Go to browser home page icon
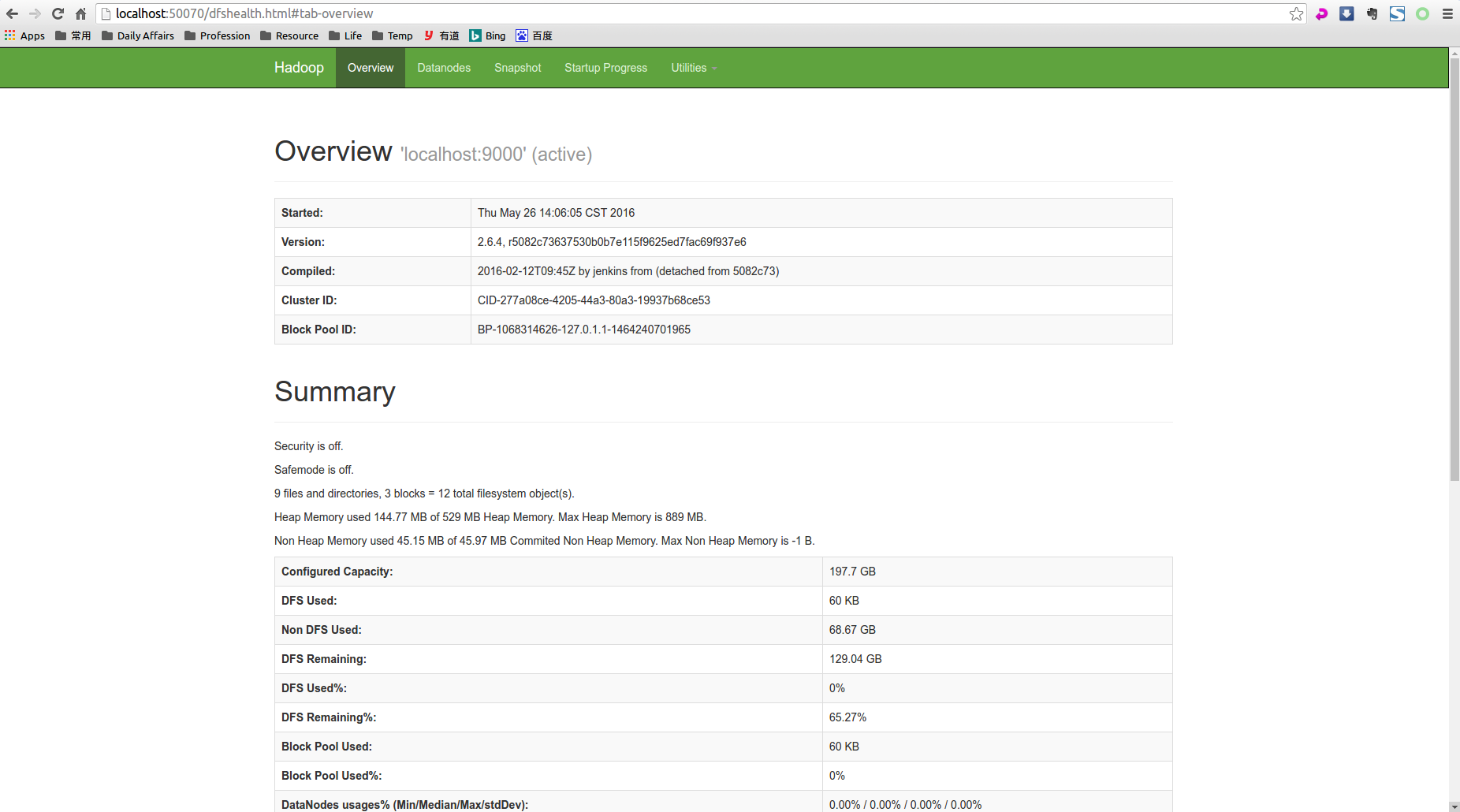1460x812 pixels. click(80, 13)
